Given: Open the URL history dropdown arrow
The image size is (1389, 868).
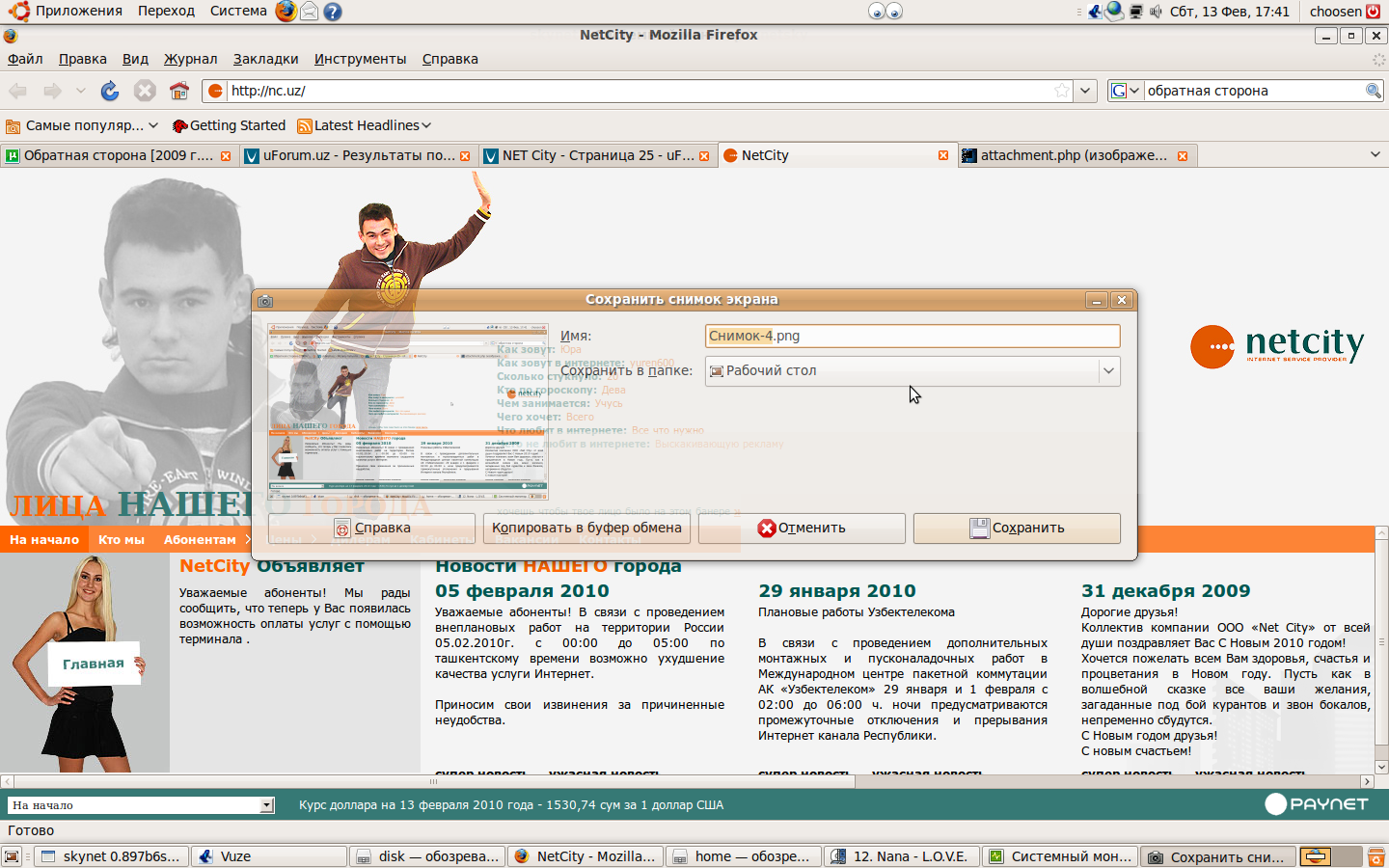Looking at the screenshot, I should coord(1086,91).
